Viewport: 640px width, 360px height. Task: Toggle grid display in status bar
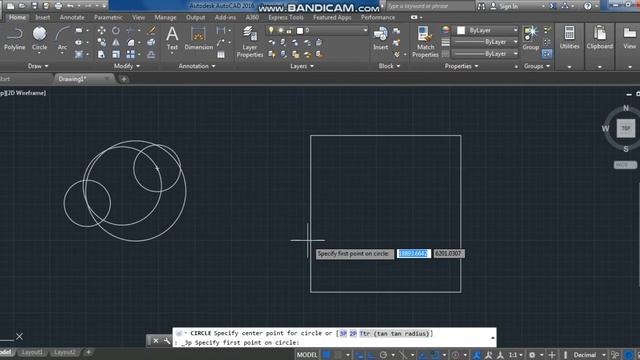click(327, 355)
